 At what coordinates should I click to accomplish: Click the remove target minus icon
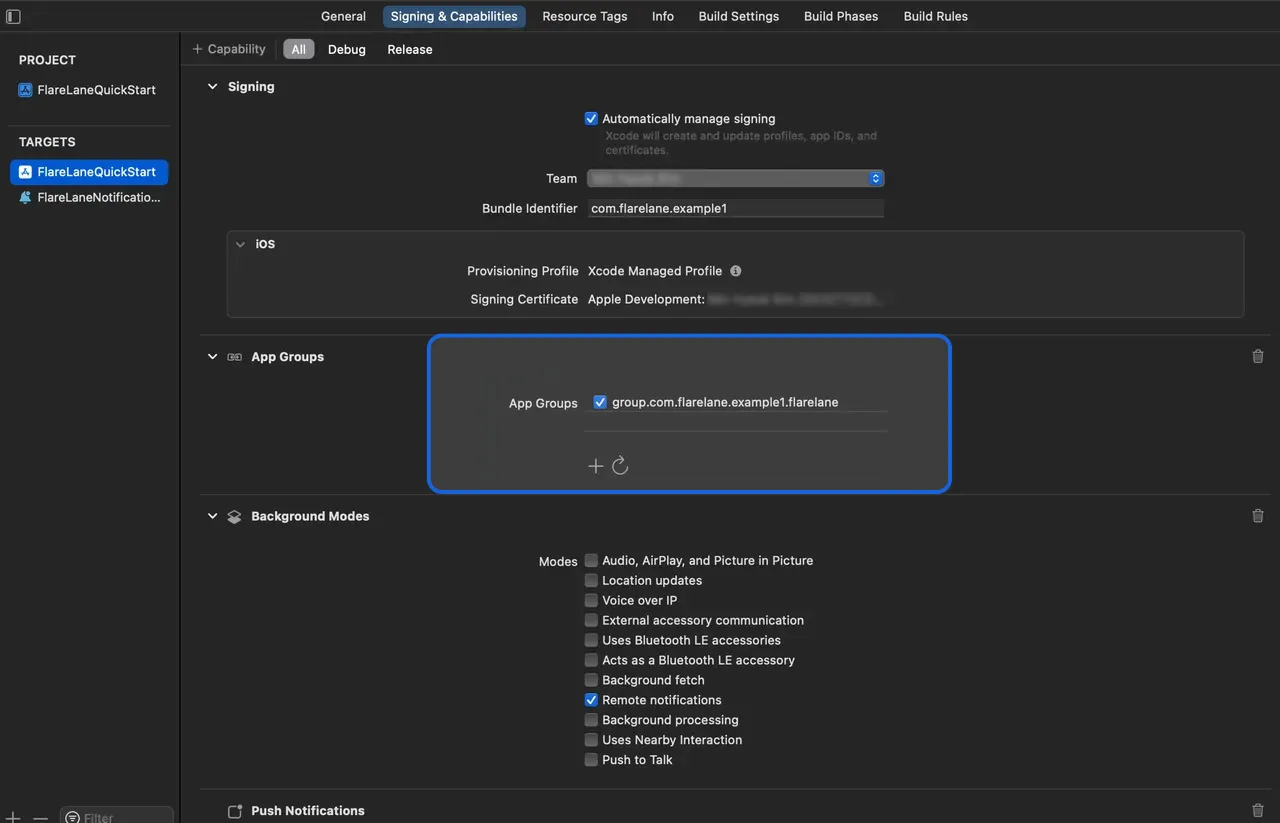pyautogui.click(x=40, y=818)
